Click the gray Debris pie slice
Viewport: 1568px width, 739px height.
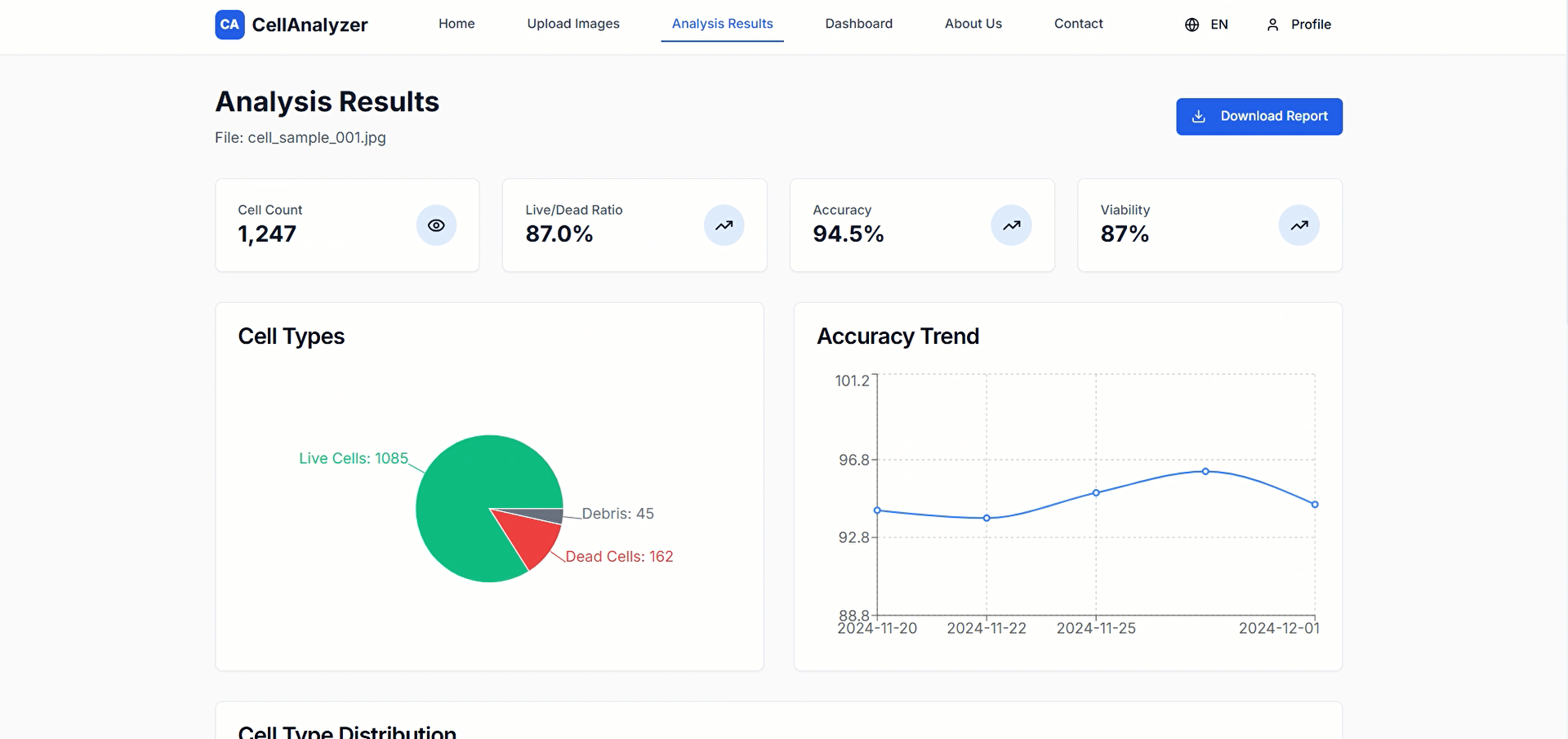(543, 514)
